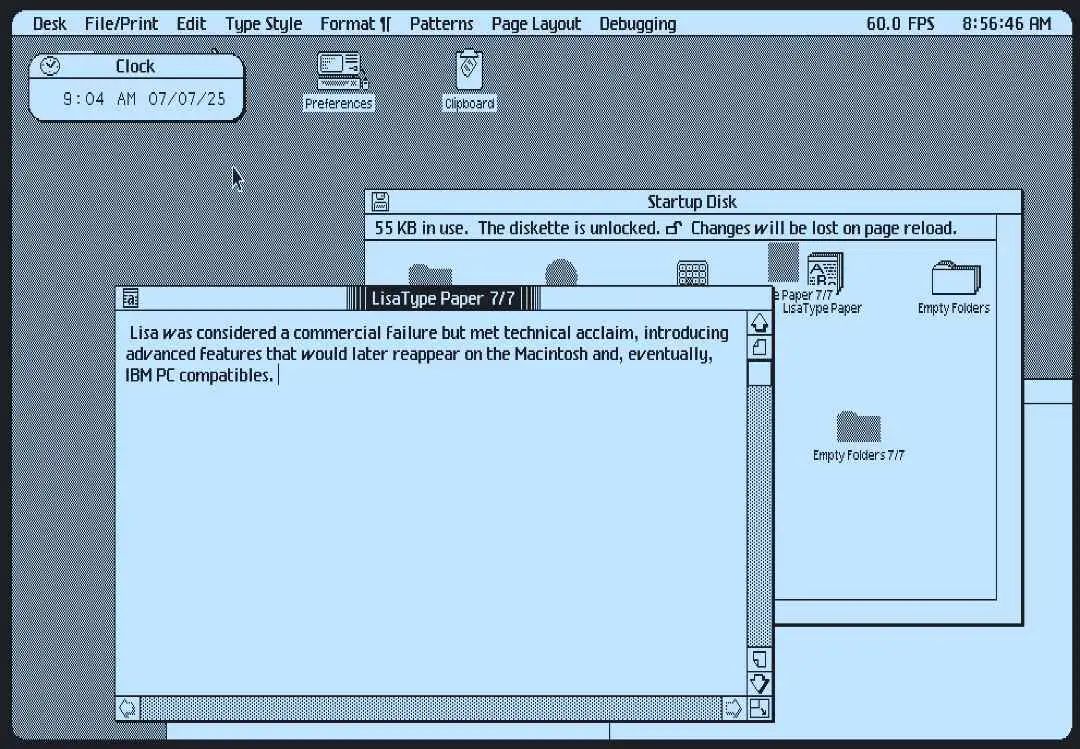The height and width of the screenshot is (749, 1080).
Task: Select the LisaType Paper stationery icon
Action: click(824, 274)
